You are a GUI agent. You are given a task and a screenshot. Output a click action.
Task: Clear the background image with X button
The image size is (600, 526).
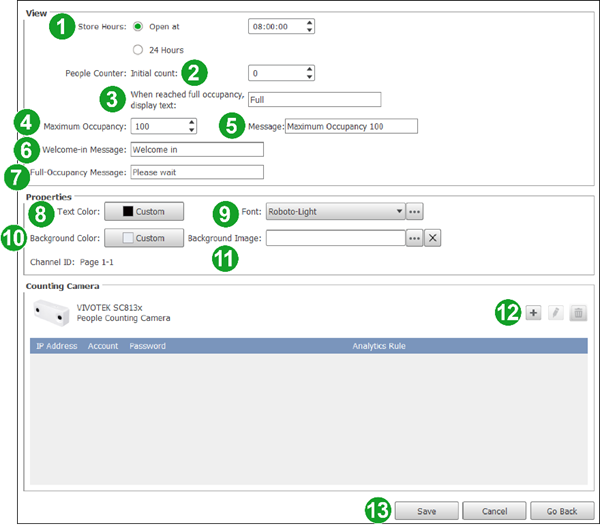[432, 238]
